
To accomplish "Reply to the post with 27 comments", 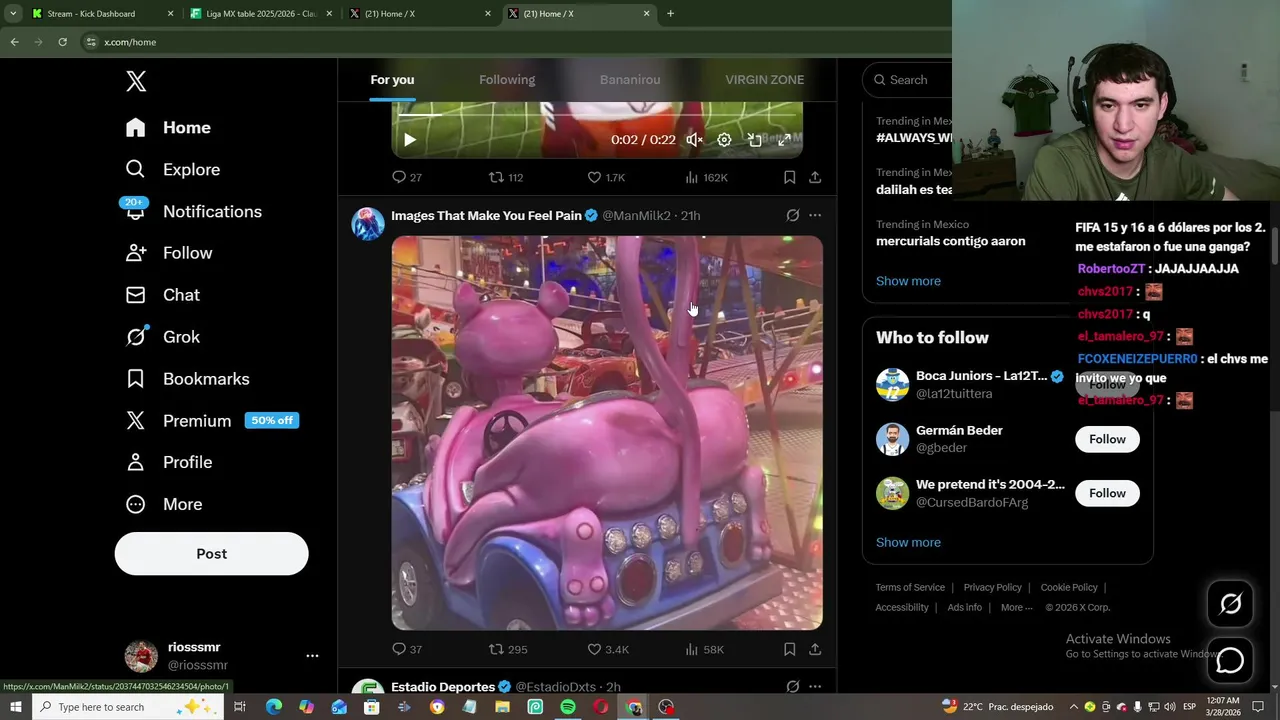I will (407, 177).
